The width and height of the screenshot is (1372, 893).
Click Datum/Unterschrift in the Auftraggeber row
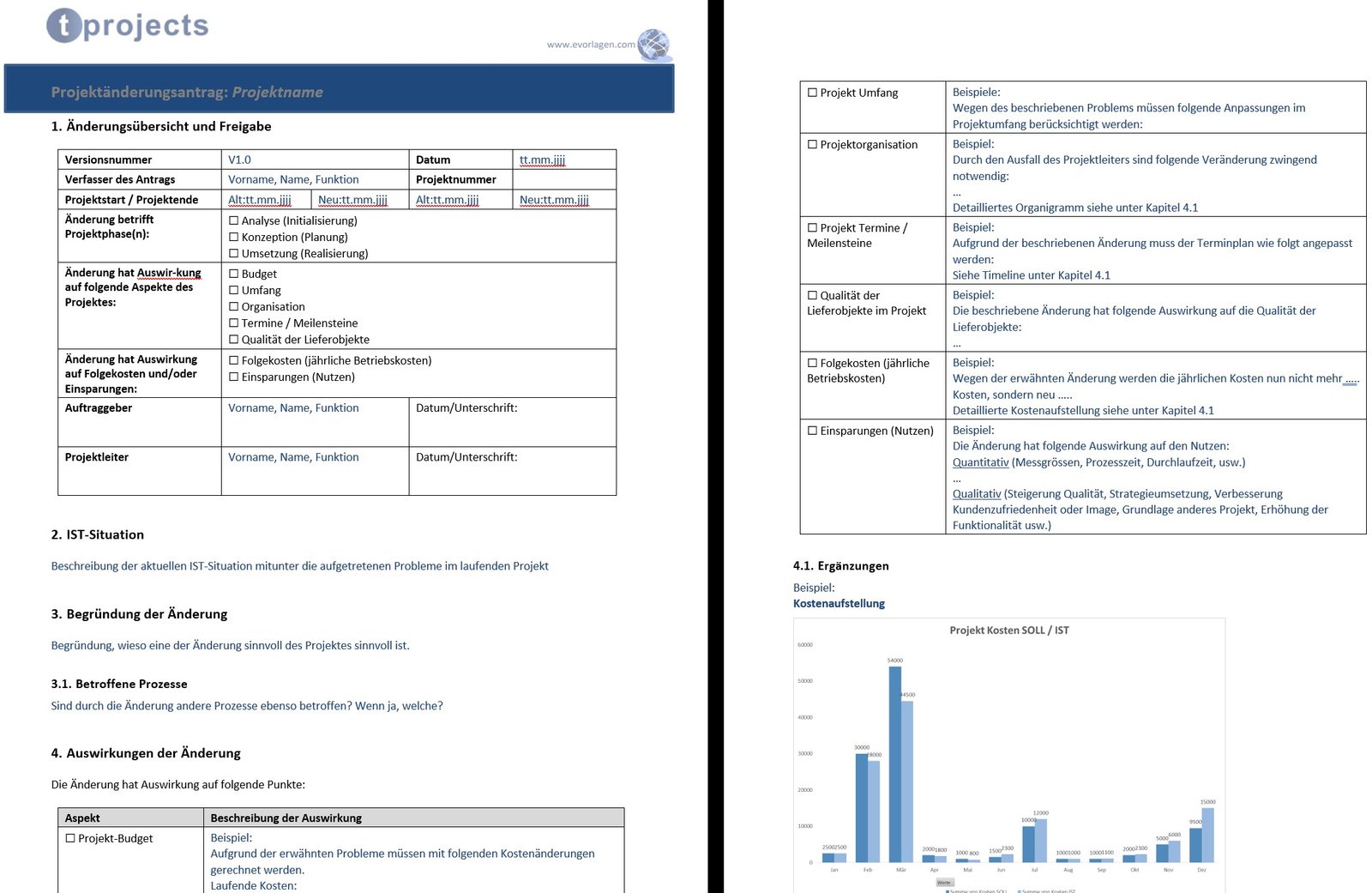[x=466, y=407]
